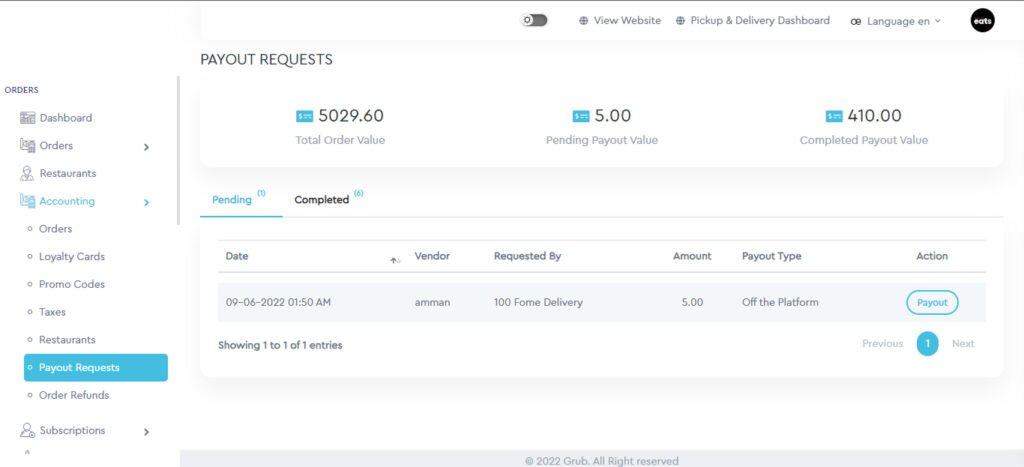The image size is (1024, 467).
Task: Collapse the Accounting menu chevron
Action: pyautogui.click(x=146, y=202)
